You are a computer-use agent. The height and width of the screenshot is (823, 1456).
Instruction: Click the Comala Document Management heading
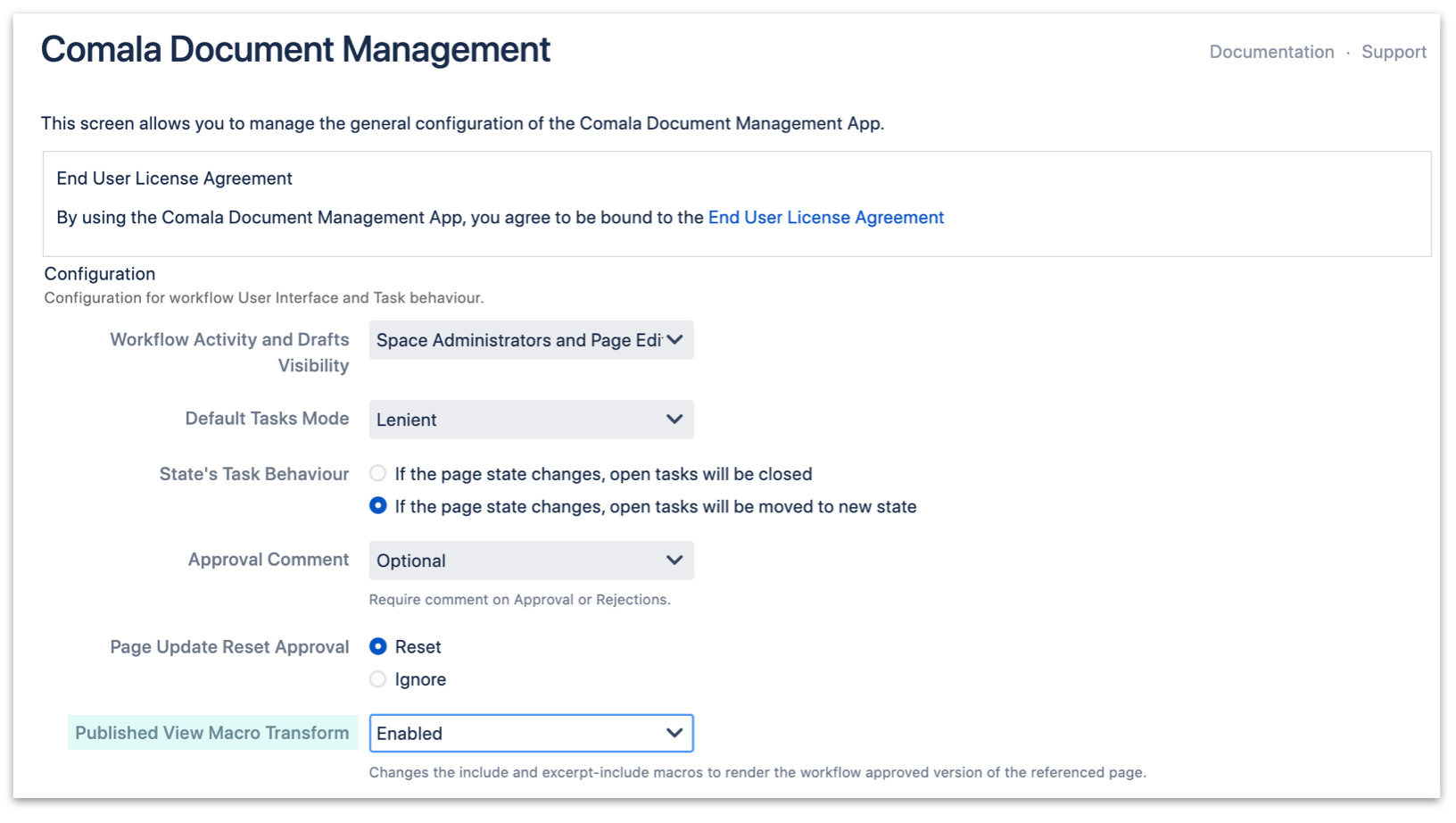tap(294, 49)
